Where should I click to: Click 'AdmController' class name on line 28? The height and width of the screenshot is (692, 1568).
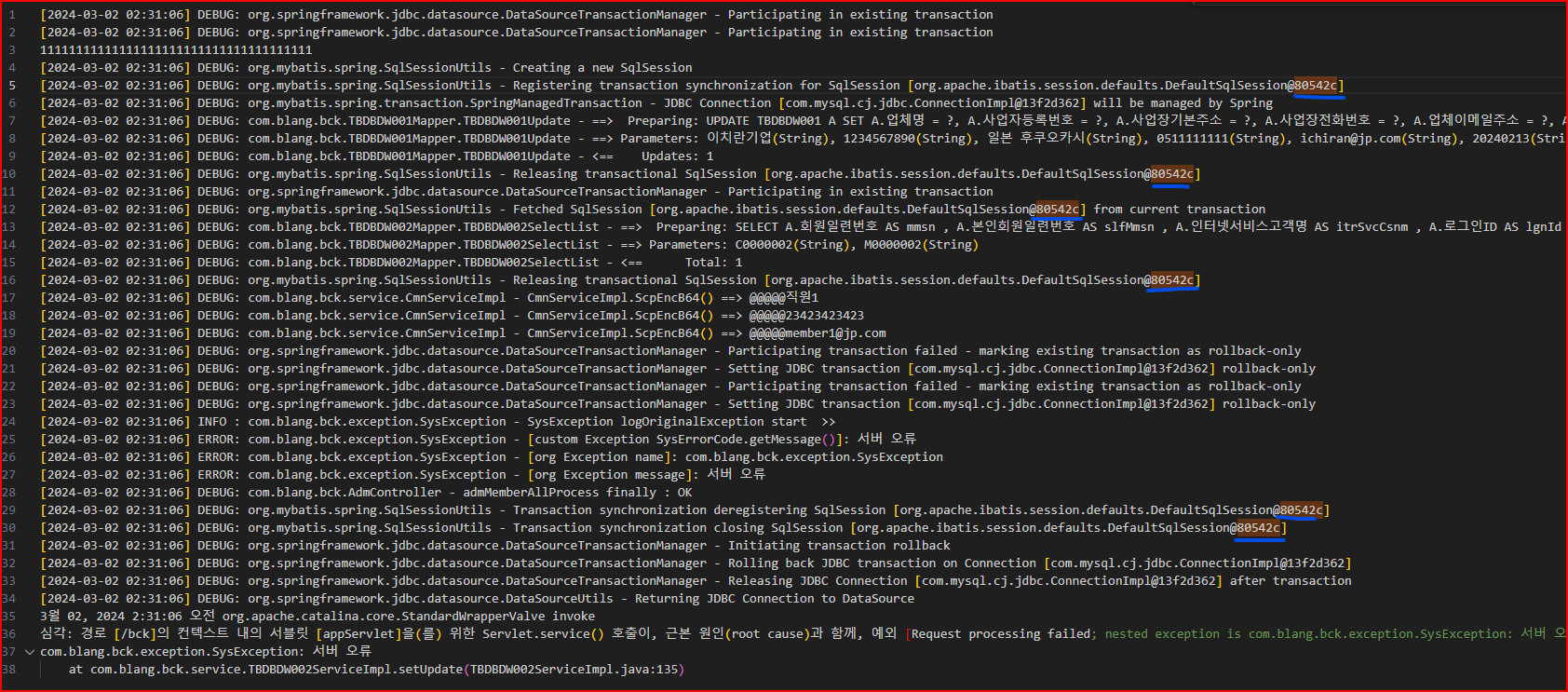click(395, 493)
